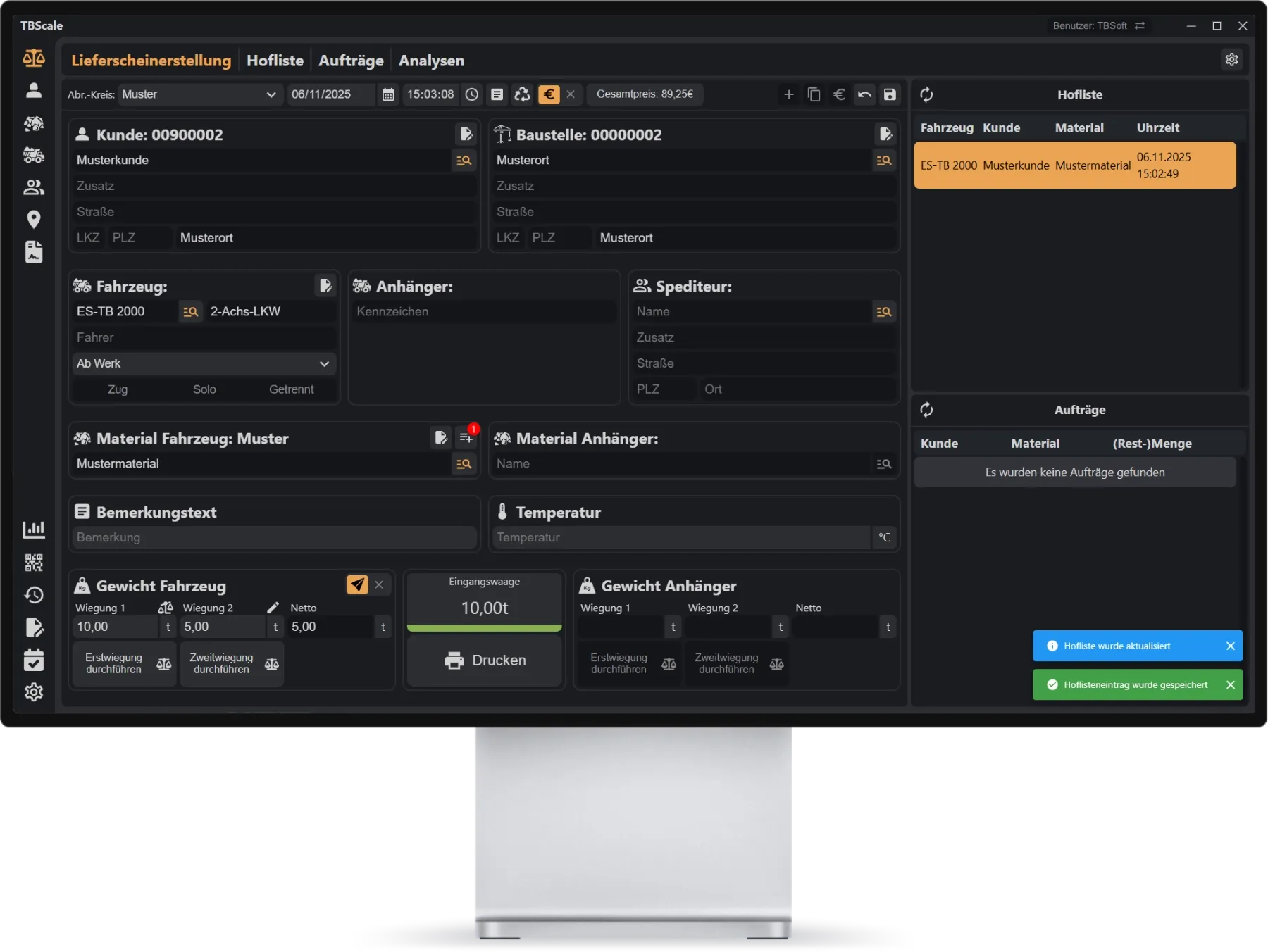This screenshot has height=952, width=1268.
Task: Toggle the orange Euro price button
Action: point(549,94)
